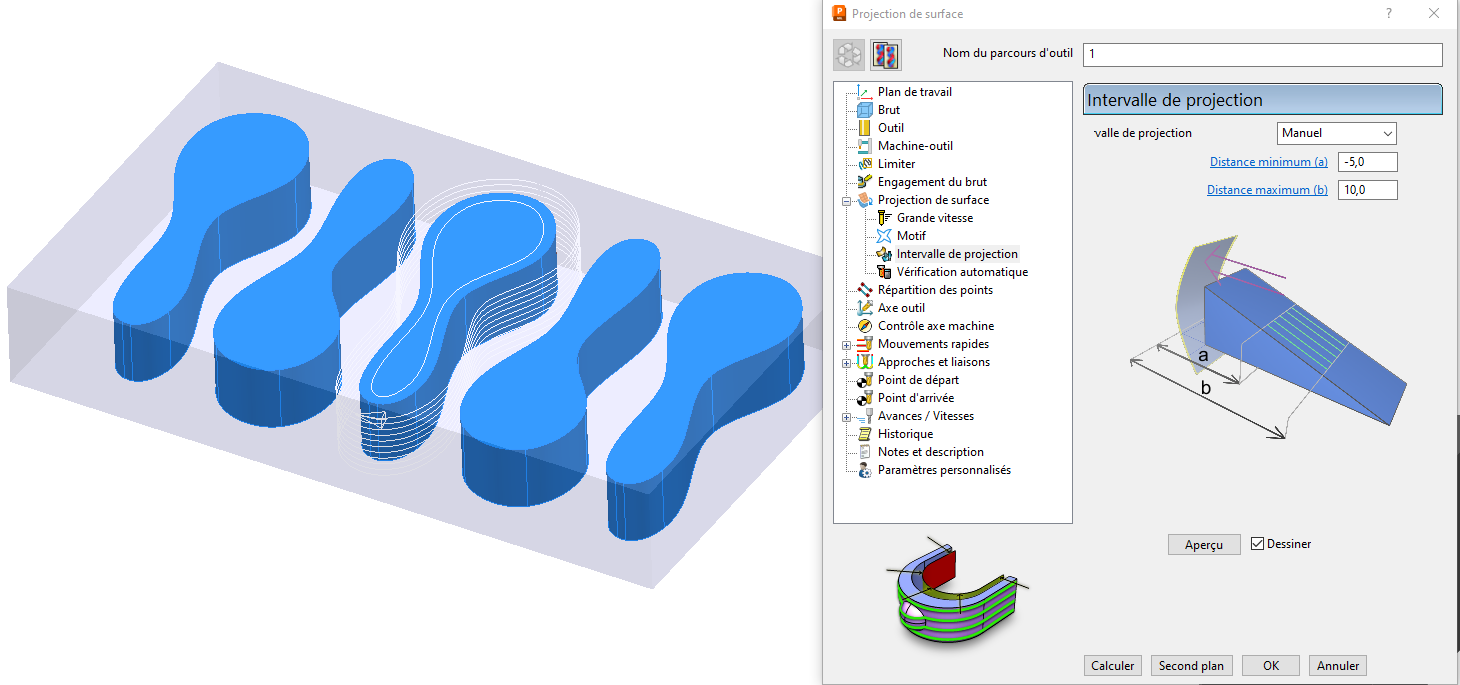Click the toolpath copy icon at top left
The width and height of the screenshot is (1460, 685).
click(x=849, y=55)
